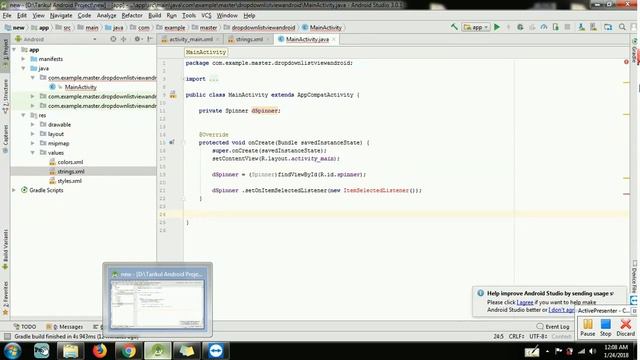Open the TODO tool window
This screenshot has height=360, width=640.
(x=25, y=327)
